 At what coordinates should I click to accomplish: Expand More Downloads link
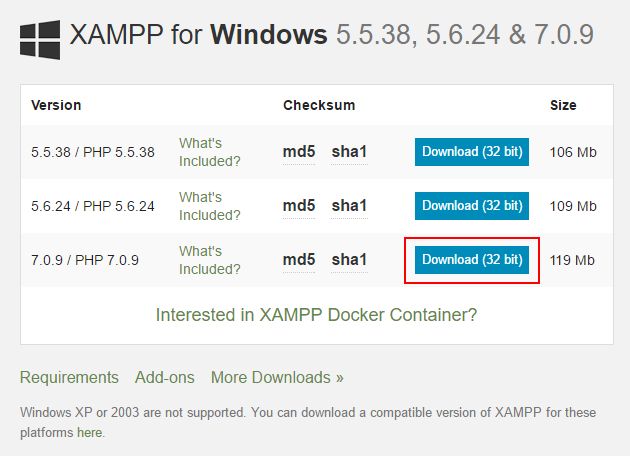pos(277,378)
